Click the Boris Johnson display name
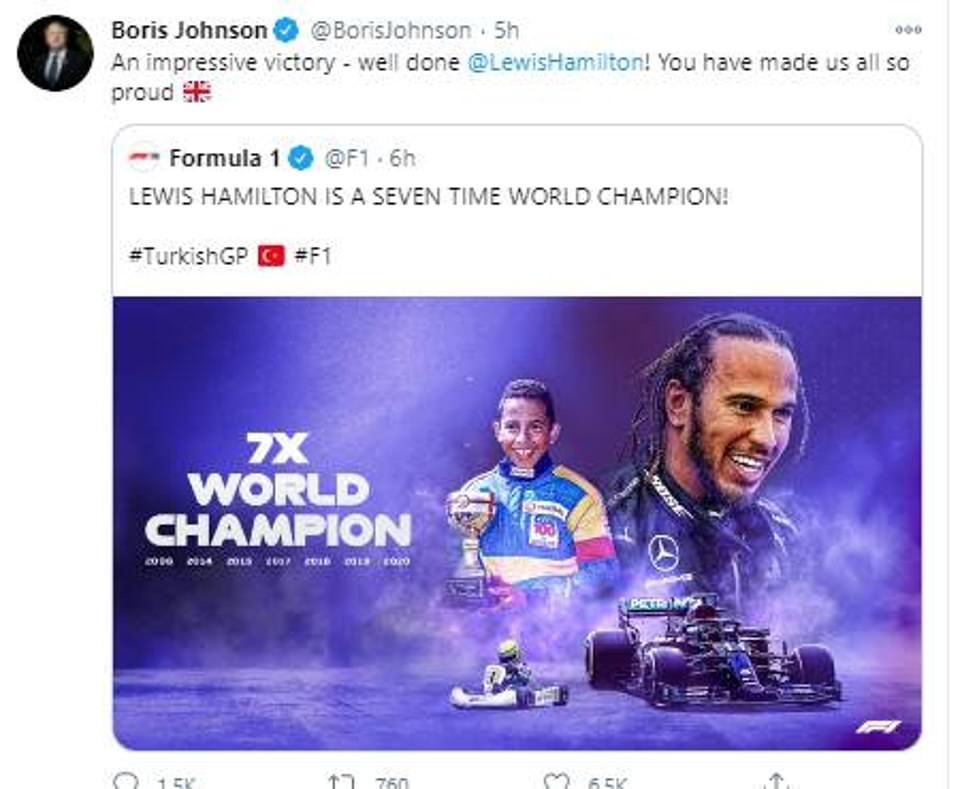This screenshot has height=789, width=962. [189, 31]
